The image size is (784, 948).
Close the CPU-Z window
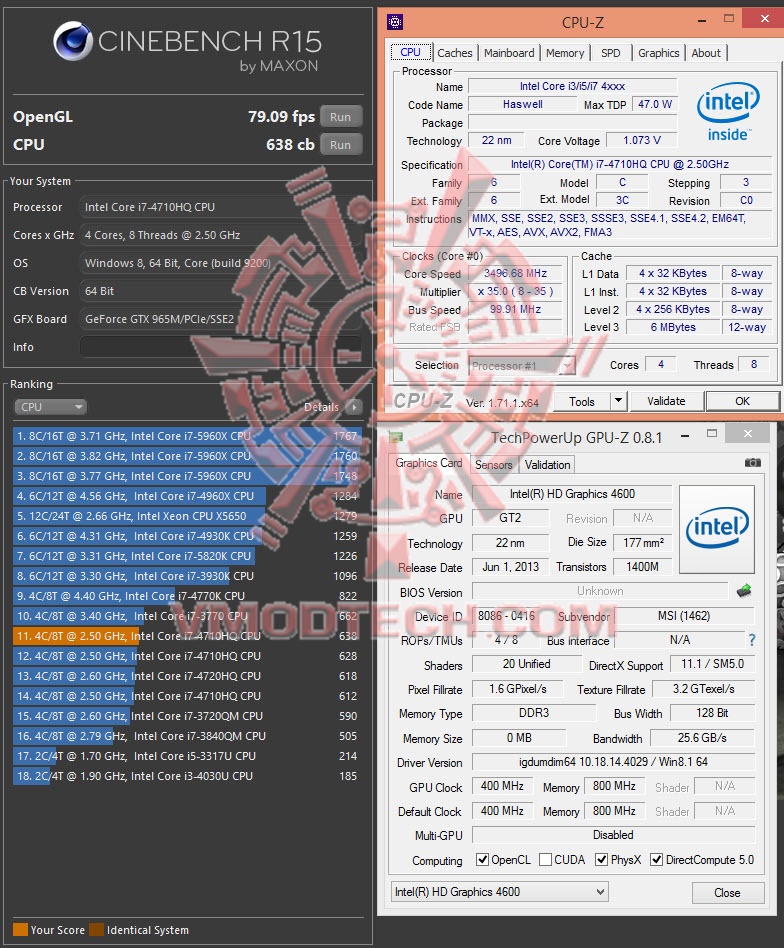pyautogui.click(x=765, y=19)
